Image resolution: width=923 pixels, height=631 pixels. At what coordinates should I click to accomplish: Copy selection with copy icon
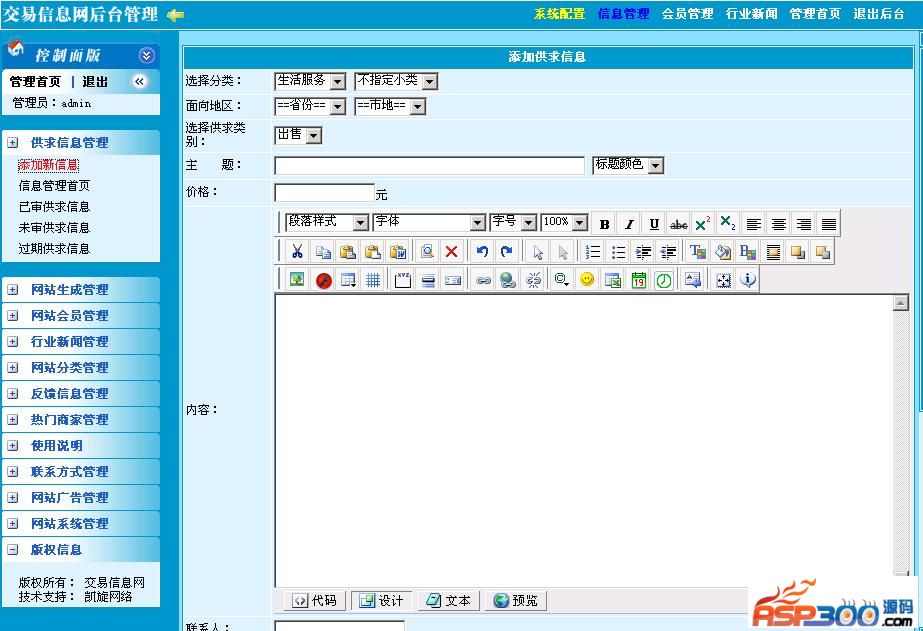click(x=323, y=252)
